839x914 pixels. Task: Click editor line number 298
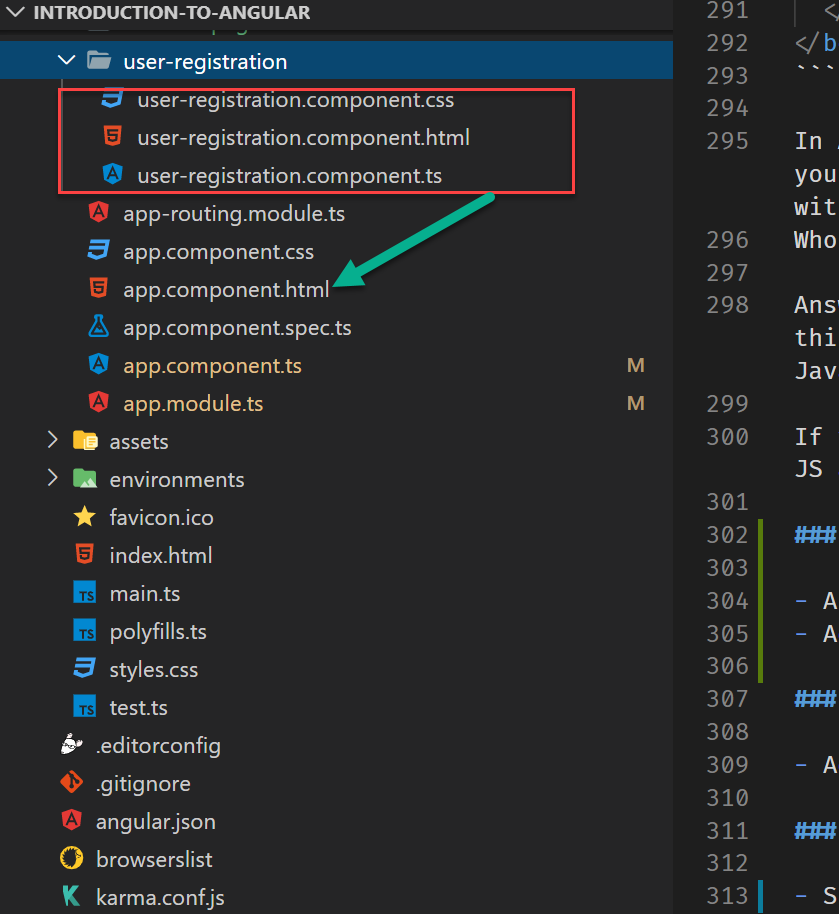coord(727,304)
